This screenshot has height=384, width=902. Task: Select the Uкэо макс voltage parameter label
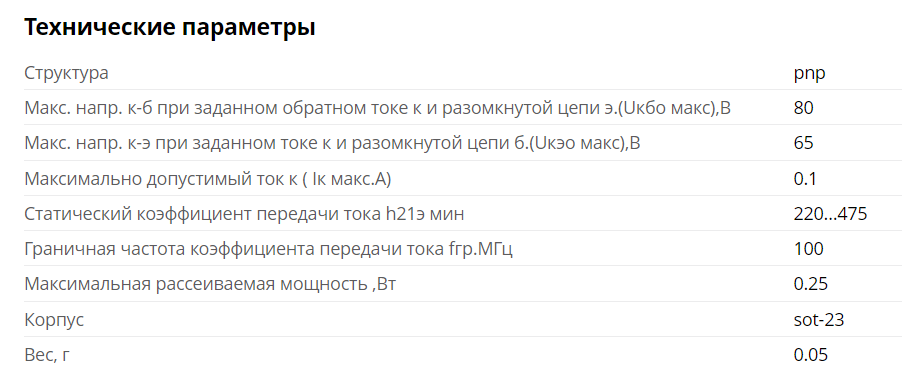click(x=332, y=143)
